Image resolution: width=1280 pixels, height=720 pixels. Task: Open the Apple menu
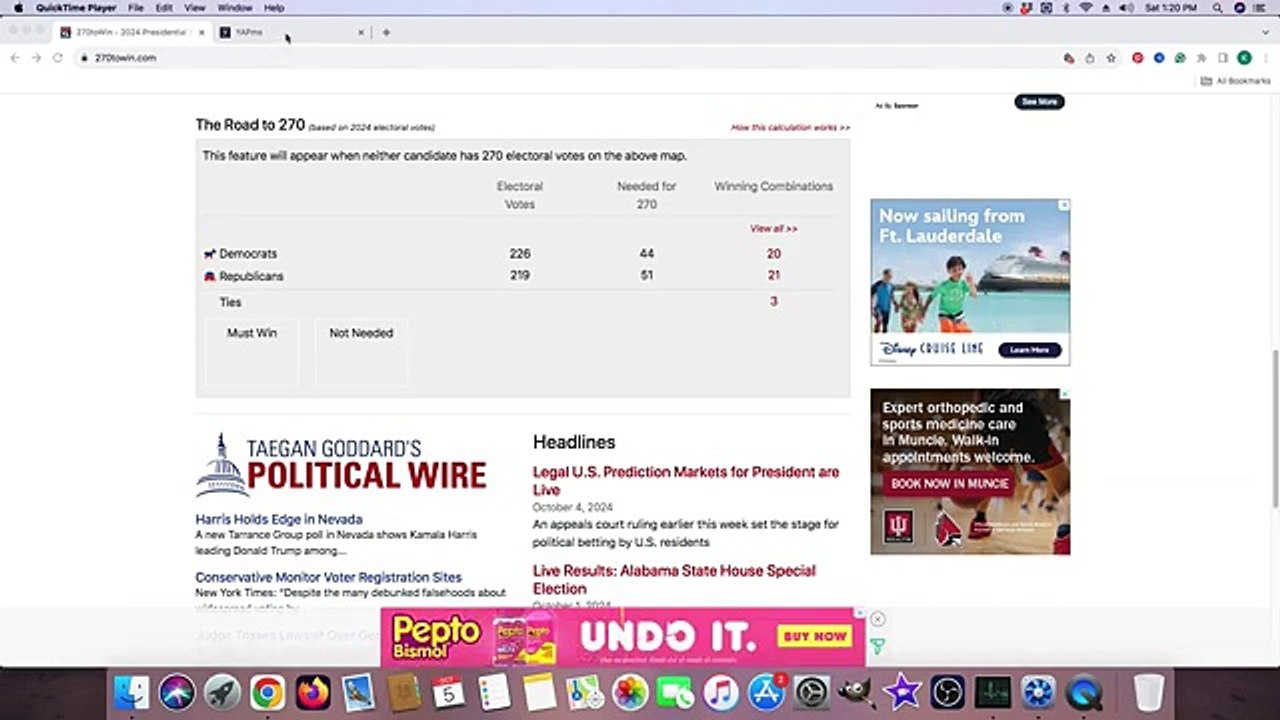(x=18, y=8)
